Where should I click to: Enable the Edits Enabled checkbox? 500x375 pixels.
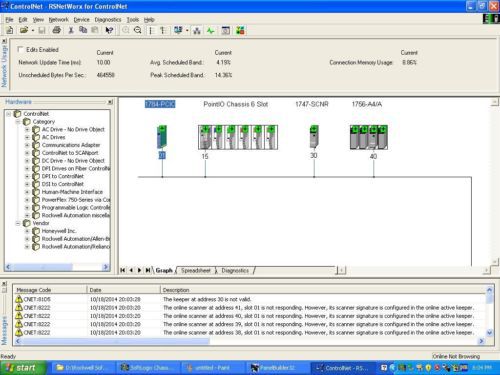(20, 49)
